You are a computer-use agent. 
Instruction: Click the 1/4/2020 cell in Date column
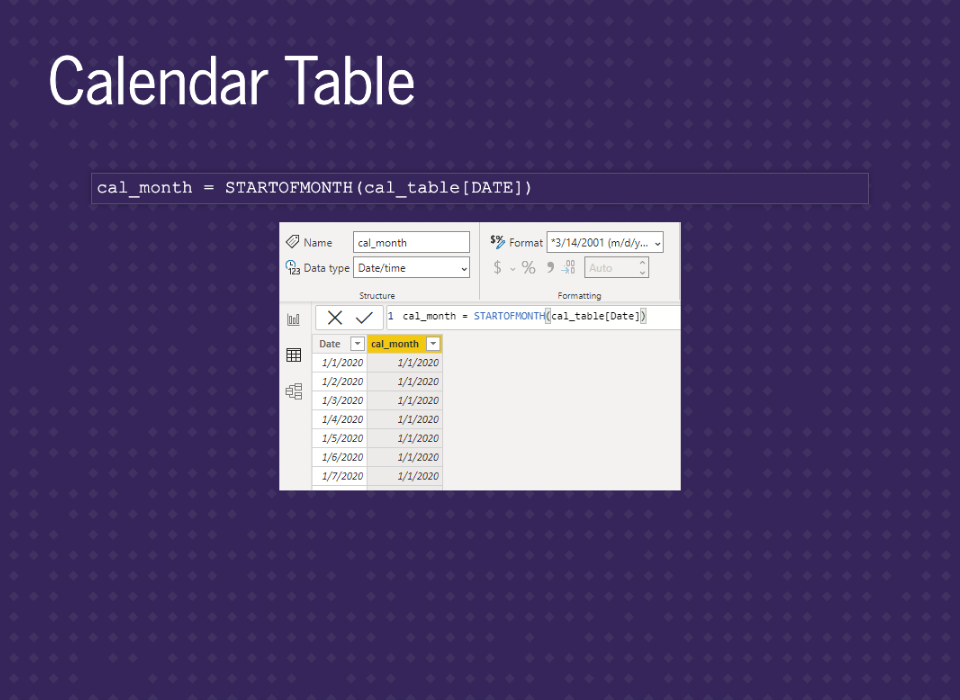pyautogui.click(x=340, y=419)
